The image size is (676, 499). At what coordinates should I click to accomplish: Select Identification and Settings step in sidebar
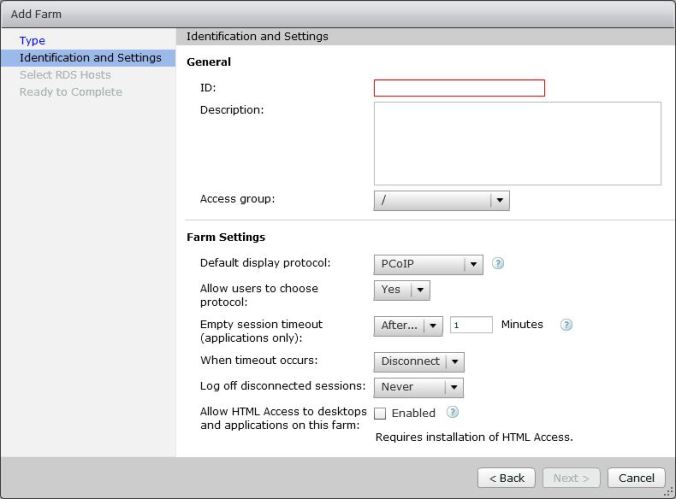click(90, 58)
